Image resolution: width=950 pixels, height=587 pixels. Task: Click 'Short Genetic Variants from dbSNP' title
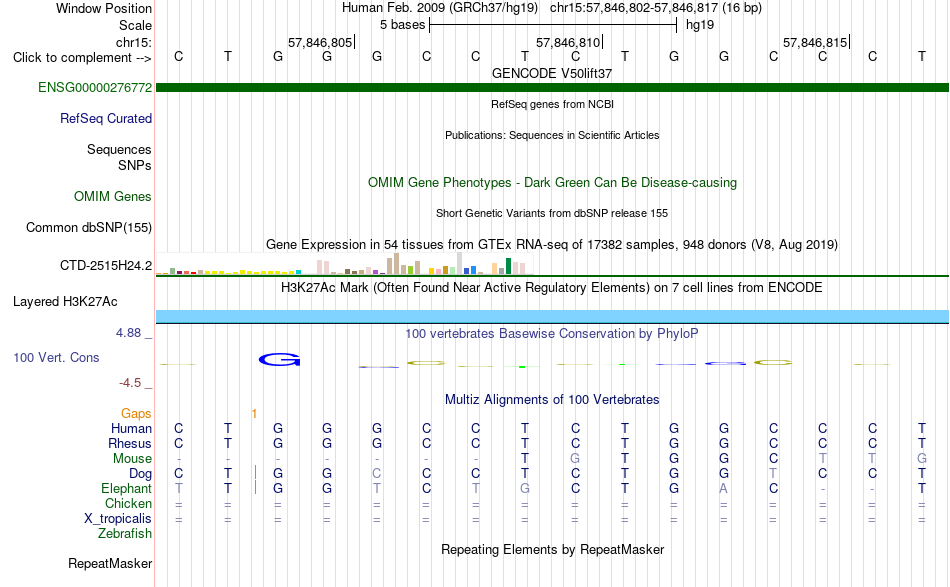click(552, 213)
